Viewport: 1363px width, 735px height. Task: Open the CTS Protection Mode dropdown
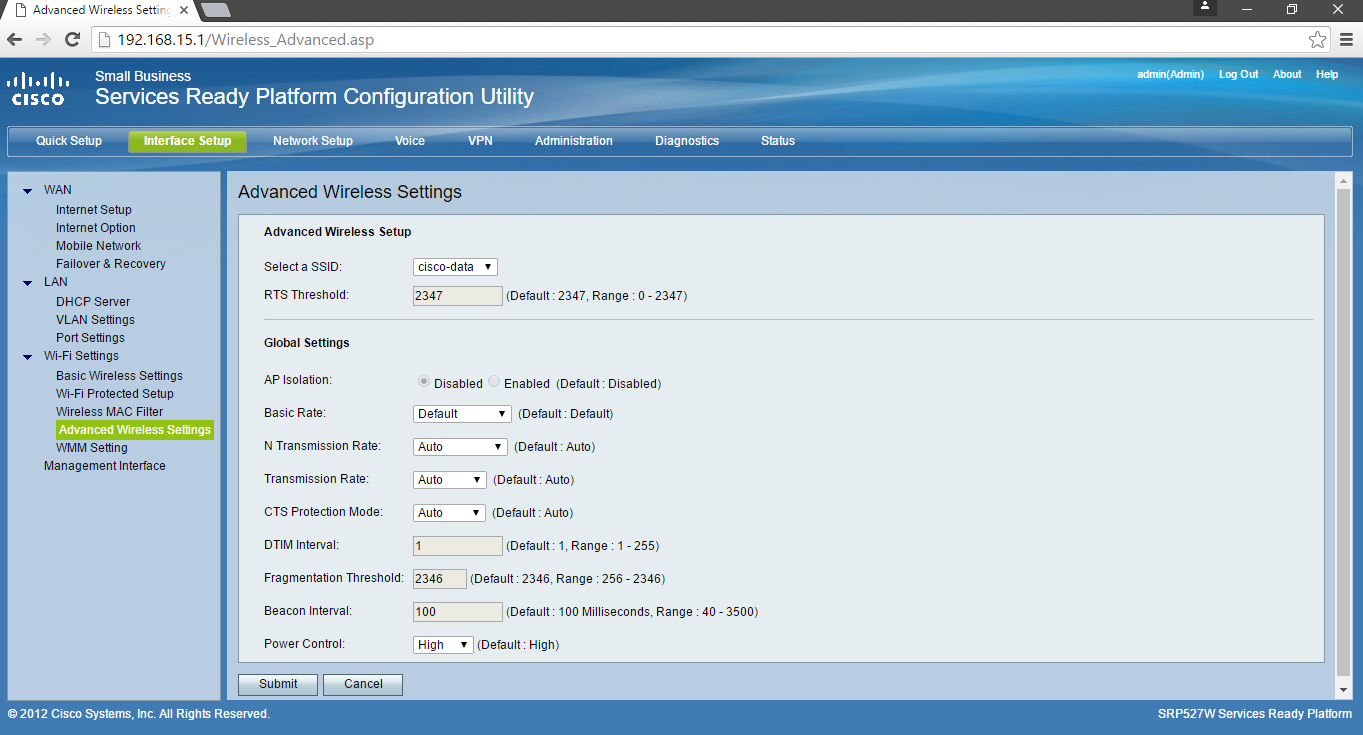449,513
